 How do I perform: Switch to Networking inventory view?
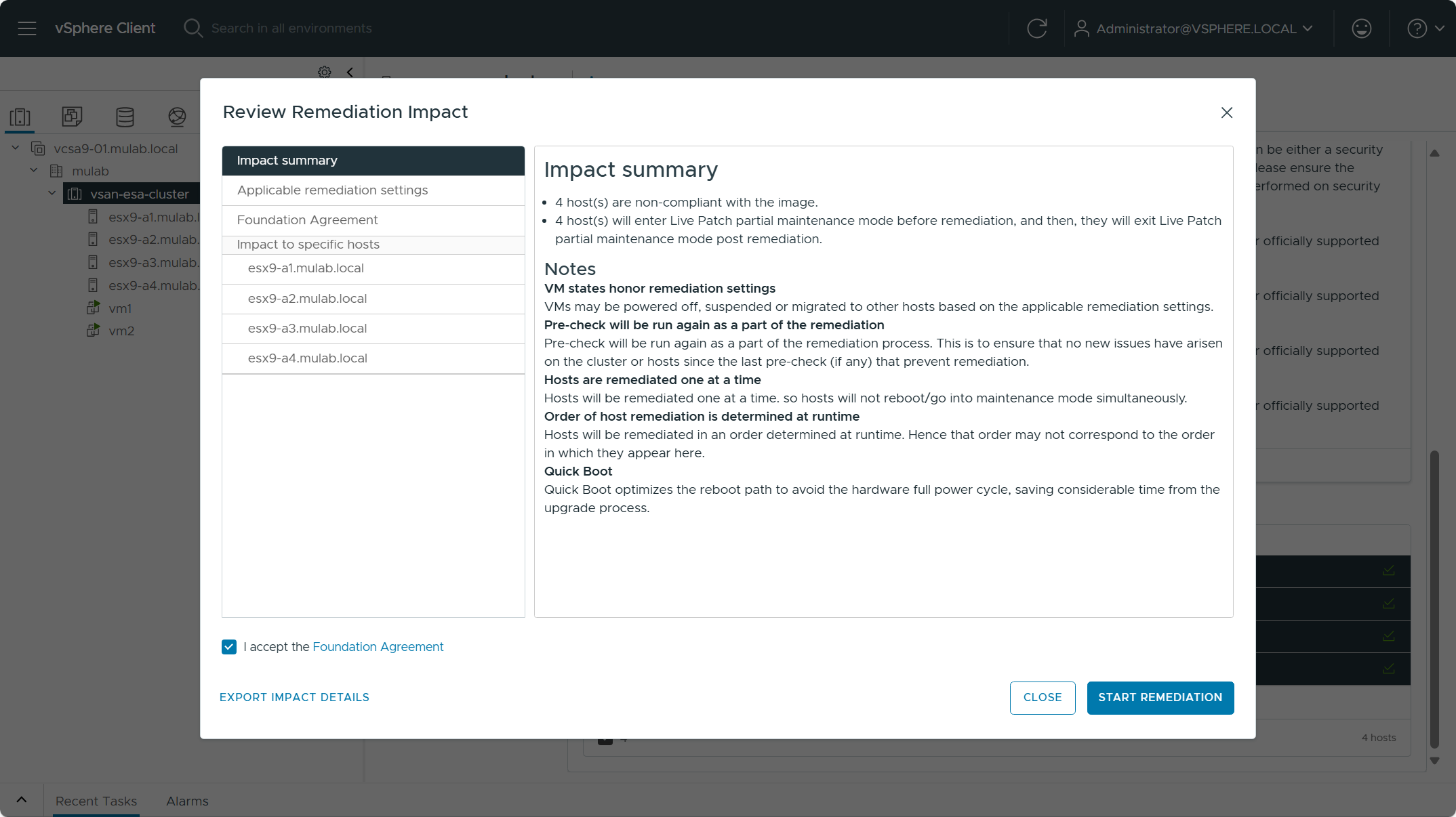click(x=177, y=117)
